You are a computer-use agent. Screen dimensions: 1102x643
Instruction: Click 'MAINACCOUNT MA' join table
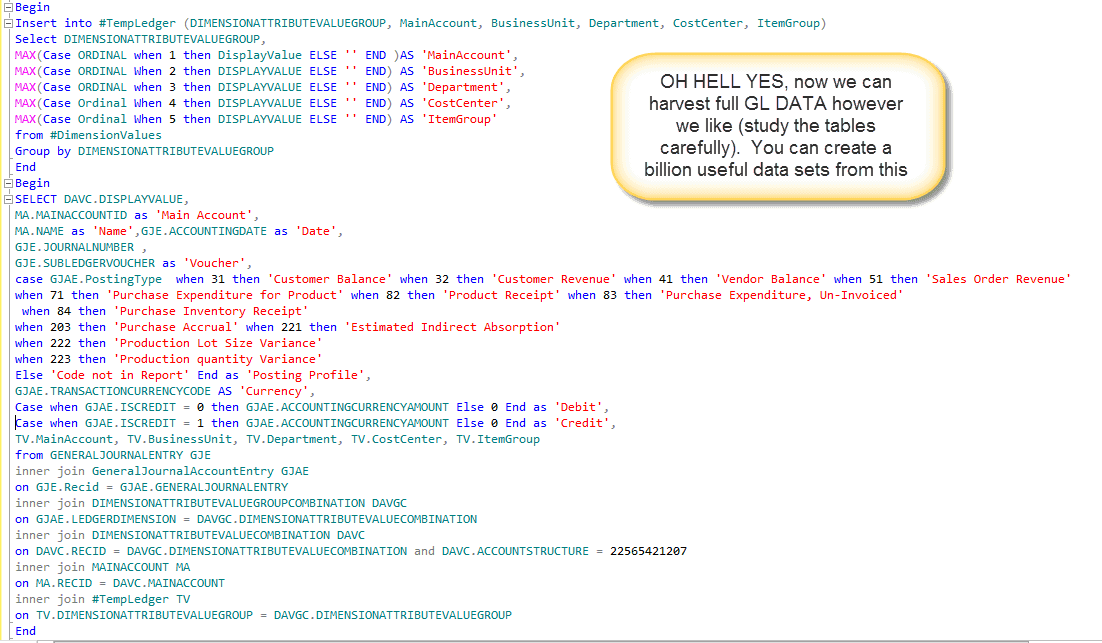tap(141, 567)
